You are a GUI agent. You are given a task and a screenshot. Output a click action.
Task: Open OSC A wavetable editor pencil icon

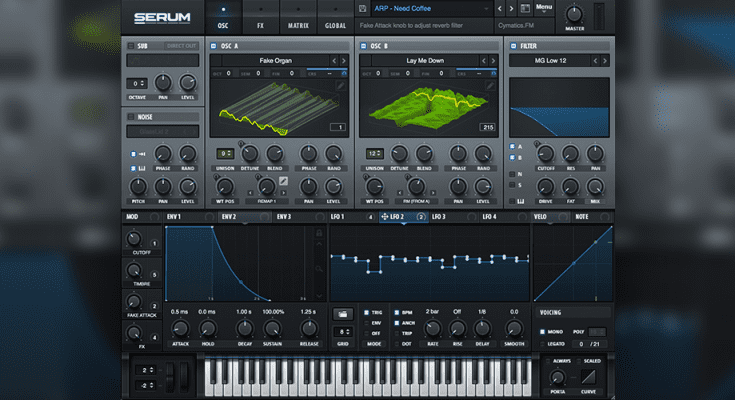coord(340,85)
